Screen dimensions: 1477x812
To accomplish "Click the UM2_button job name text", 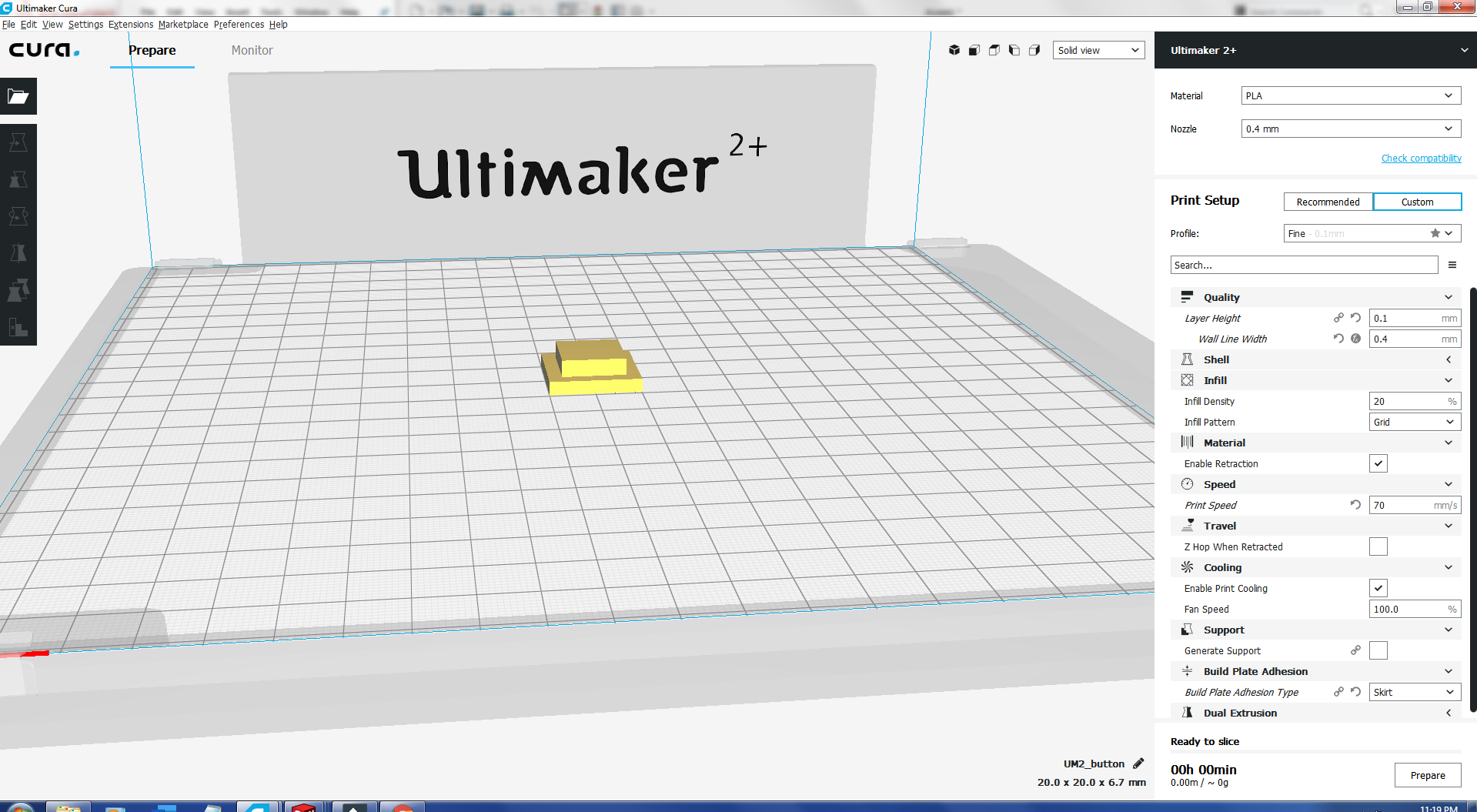I will point(1094,764).
